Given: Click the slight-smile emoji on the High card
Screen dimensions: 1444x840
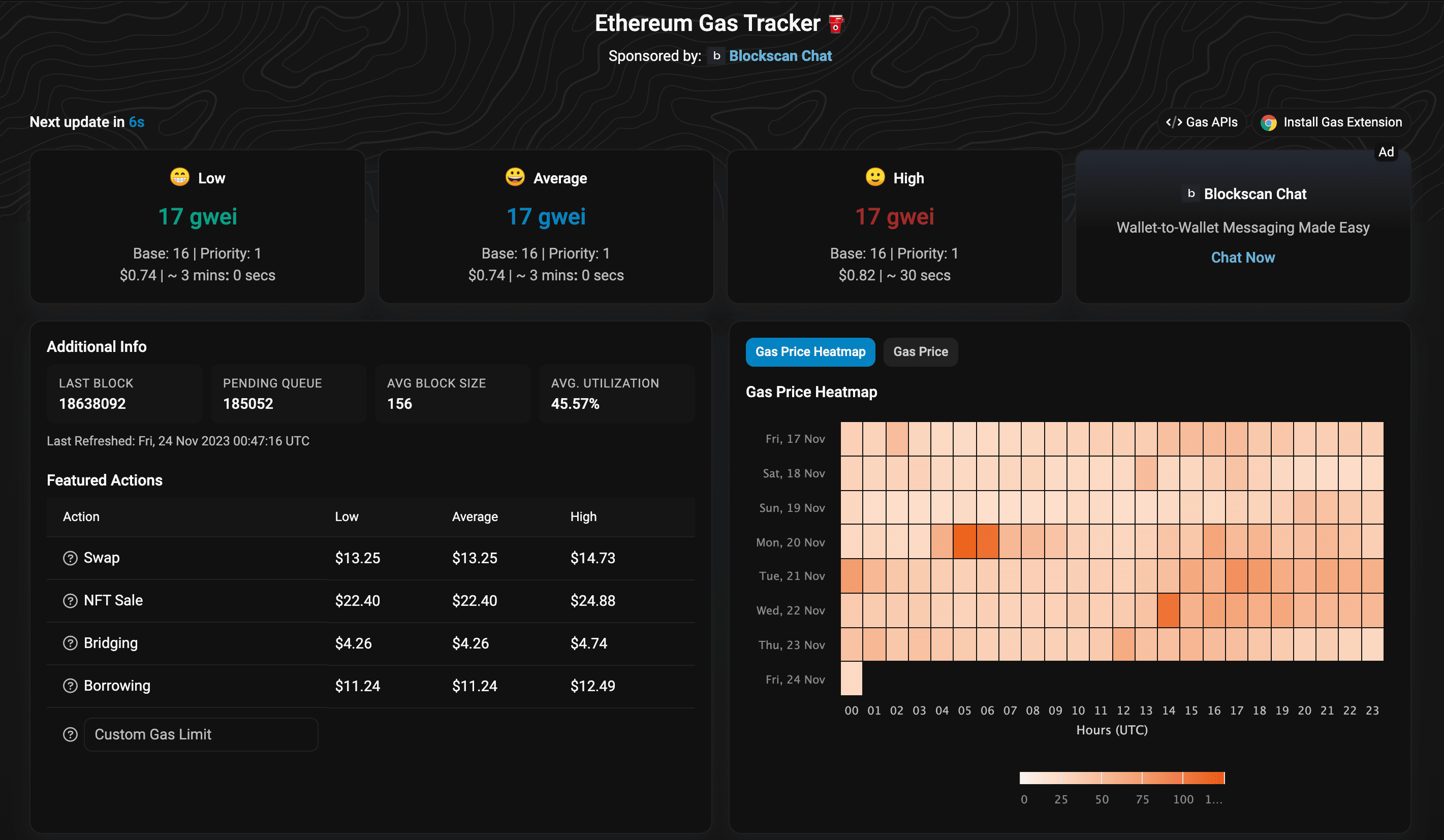Looking at the screenshot, I should pos(875,177).
